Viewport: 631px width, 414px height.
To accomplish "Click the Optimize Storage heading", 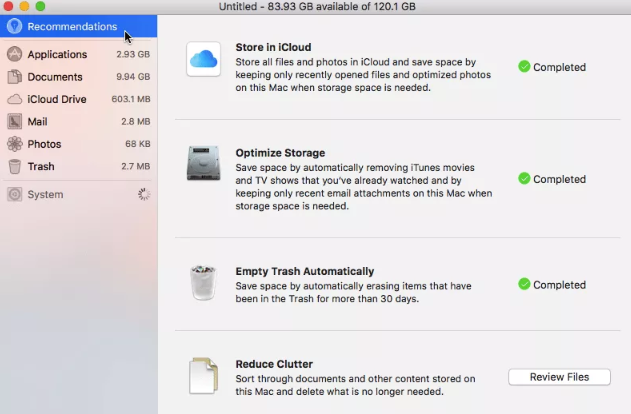I will click(280, 153).
